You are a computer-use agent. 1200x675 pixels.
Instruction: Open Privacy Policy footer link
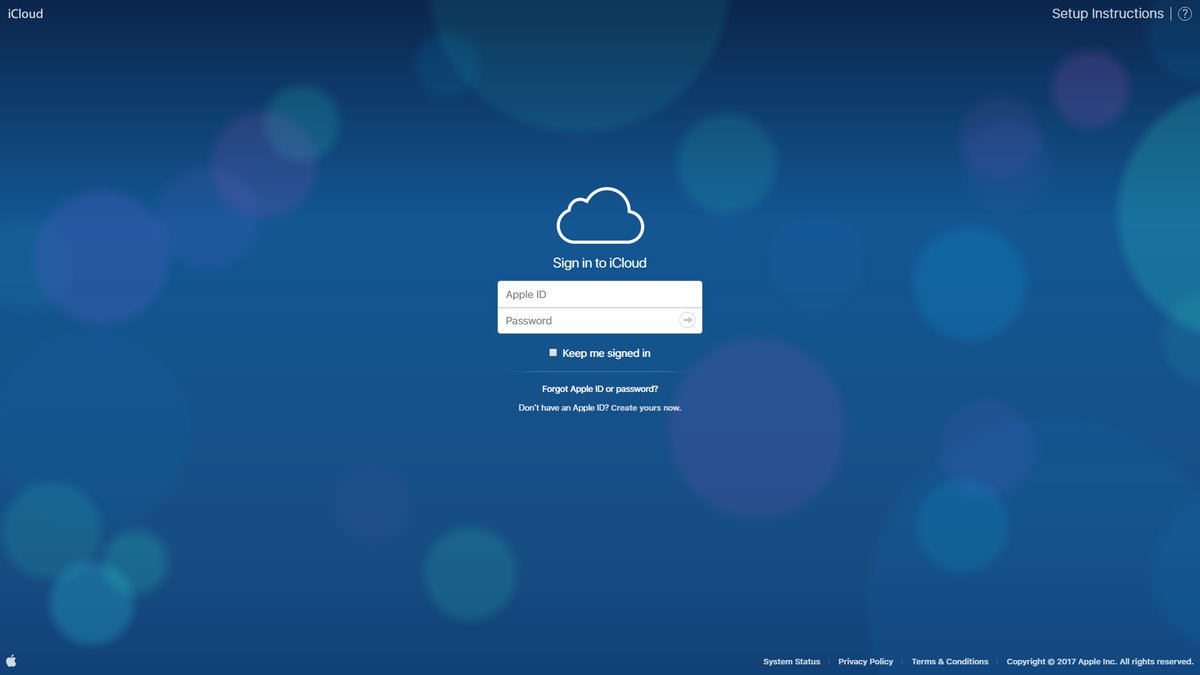click(x=866, y=662)
